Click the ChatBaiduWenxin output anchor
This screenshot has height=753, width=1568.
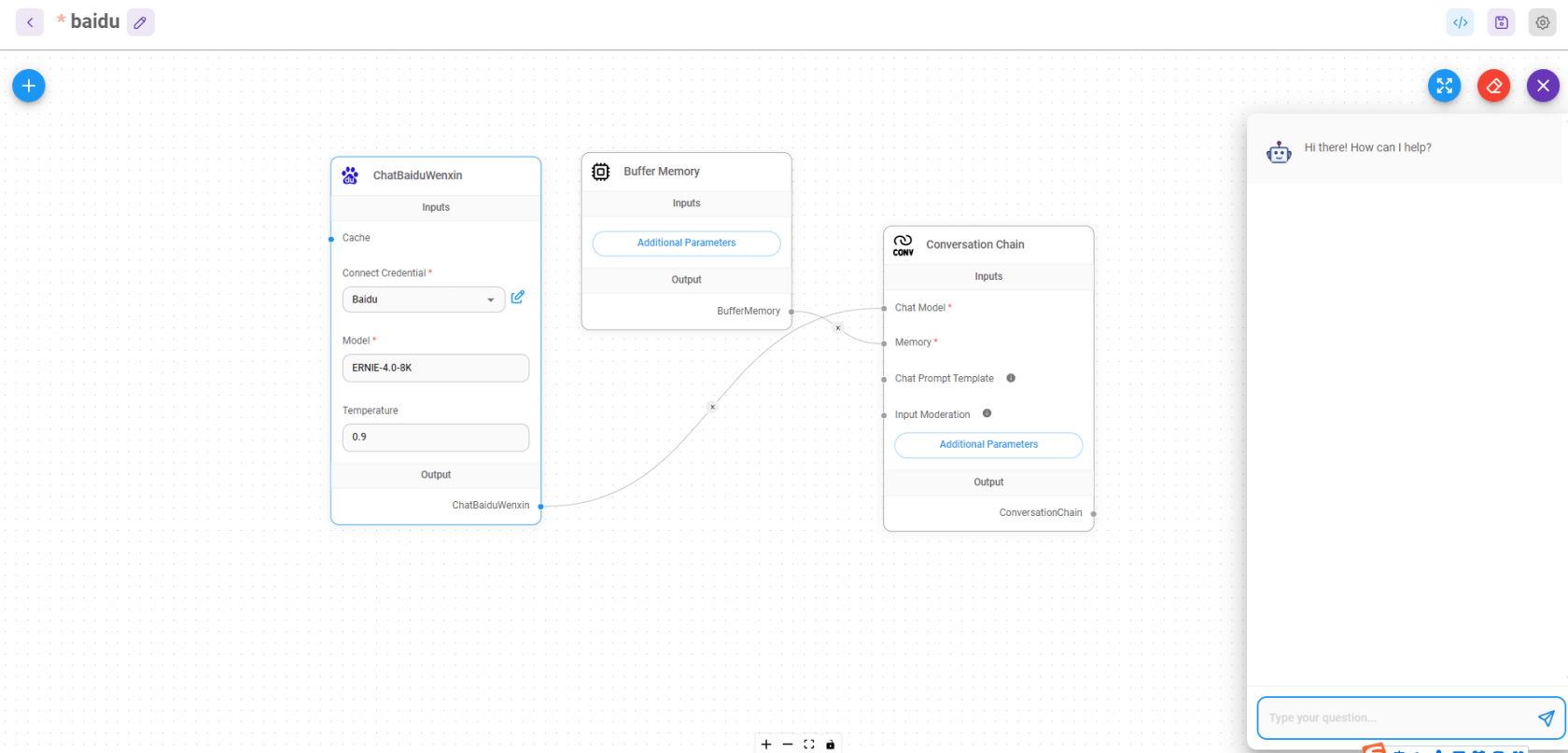(540, 506)
